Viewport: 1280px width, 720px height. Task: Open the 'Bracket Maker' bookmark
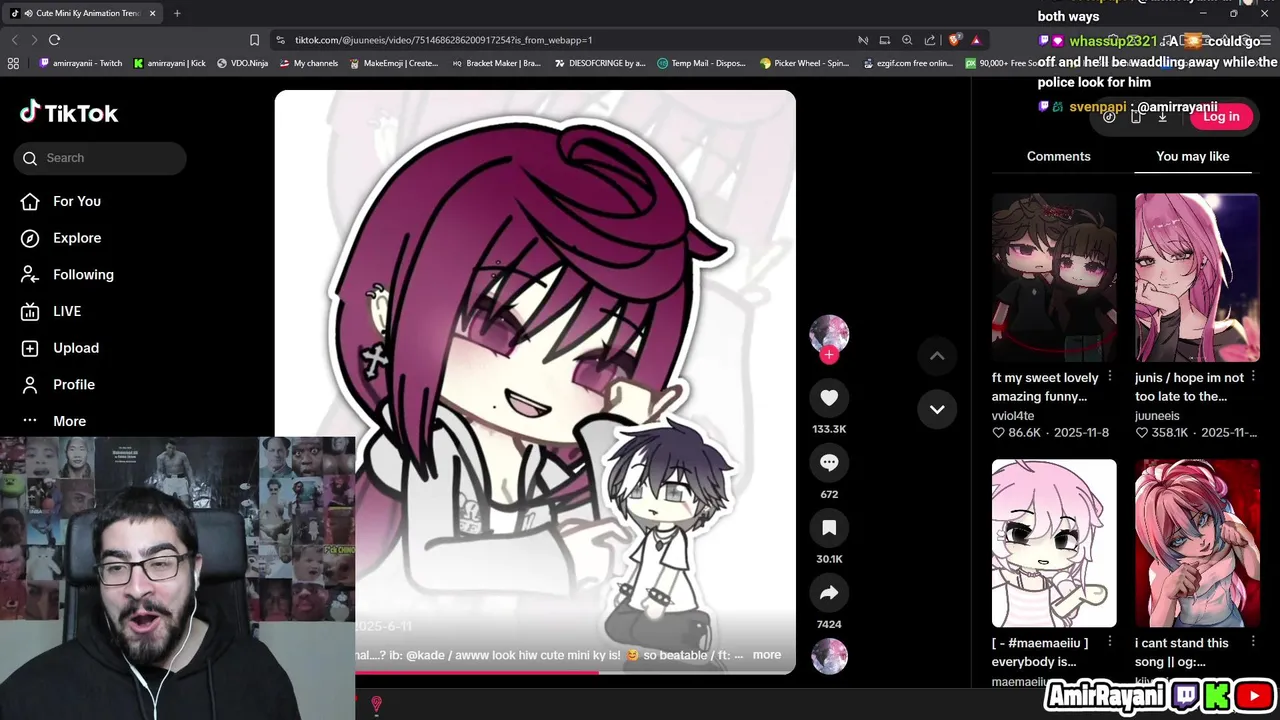pos(496,63)
